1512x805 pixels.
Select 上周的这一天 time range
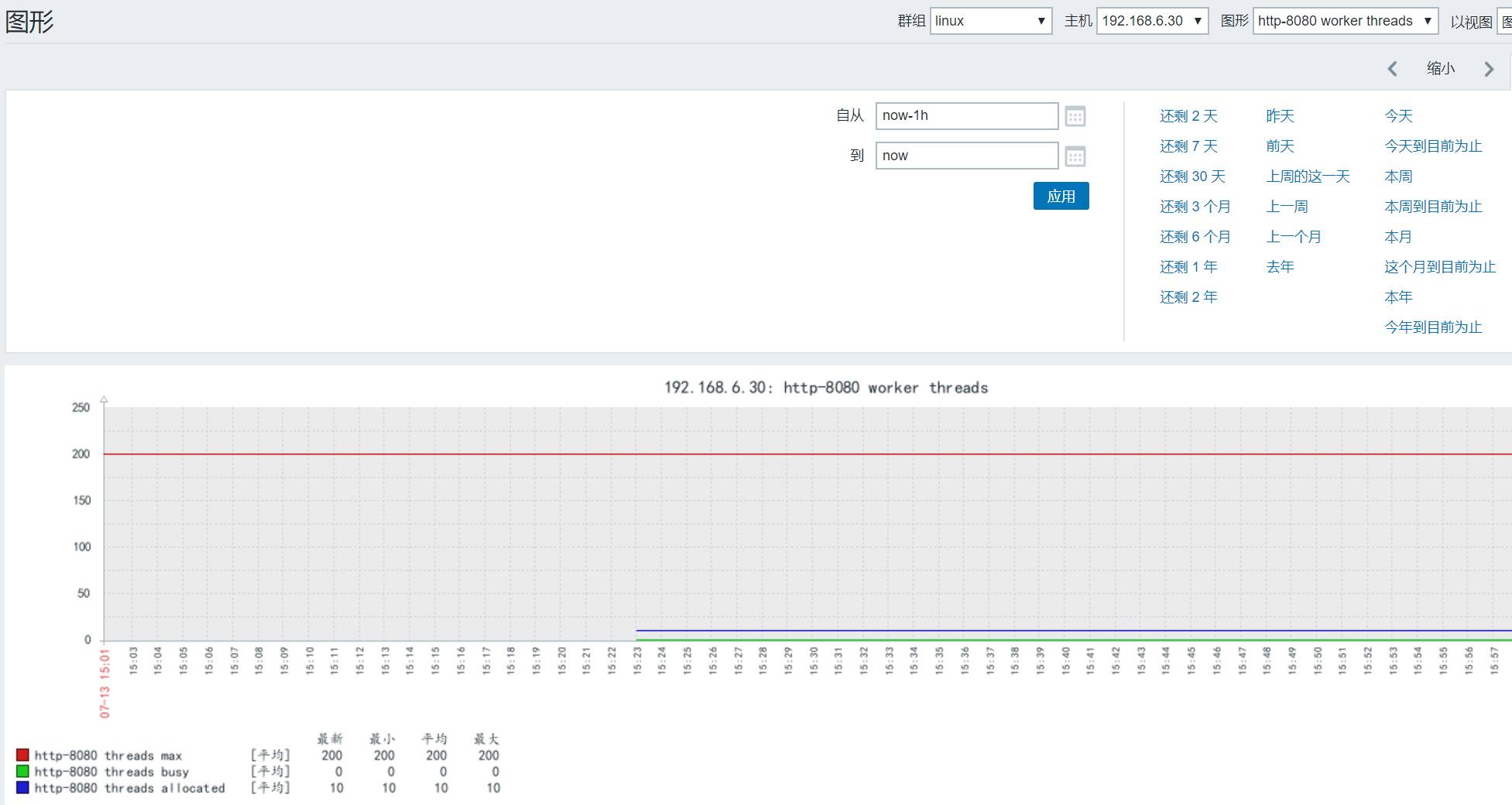pos(1308,176)
